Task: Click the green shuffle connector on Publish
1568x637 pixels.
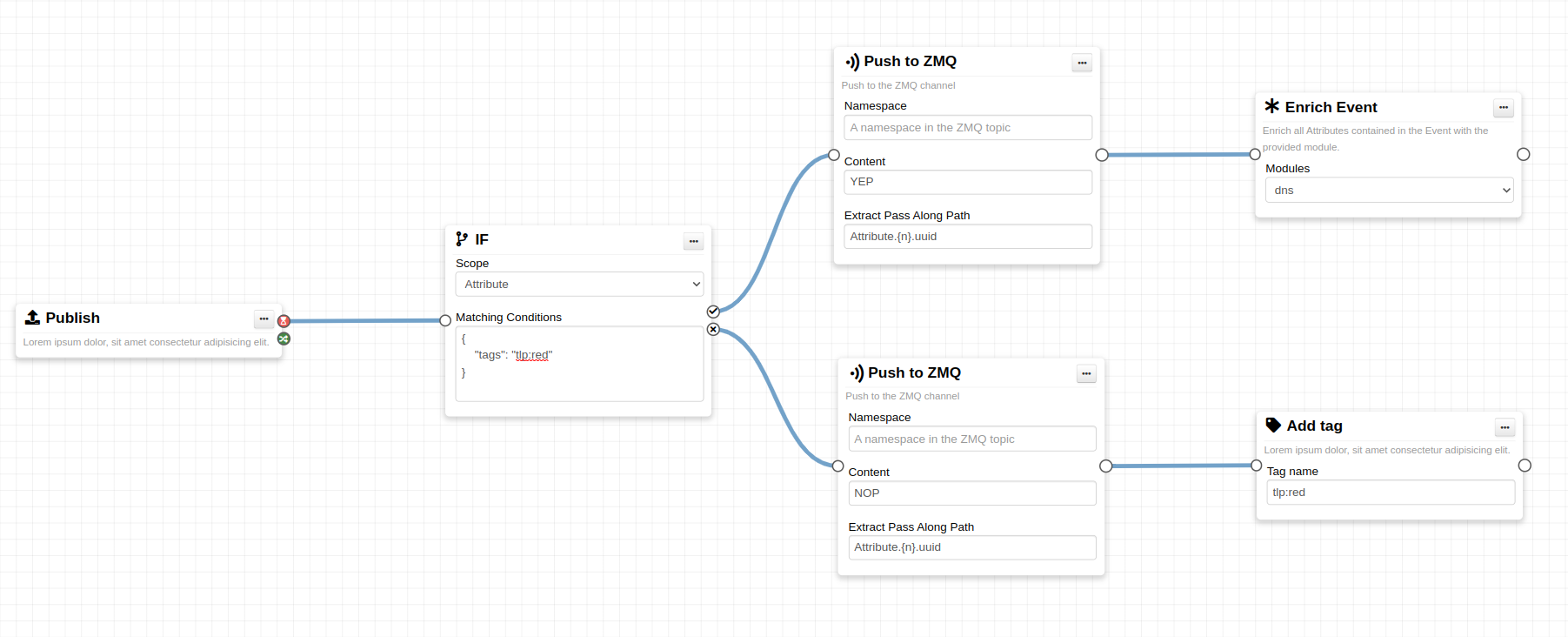Action: coord(284,339)
